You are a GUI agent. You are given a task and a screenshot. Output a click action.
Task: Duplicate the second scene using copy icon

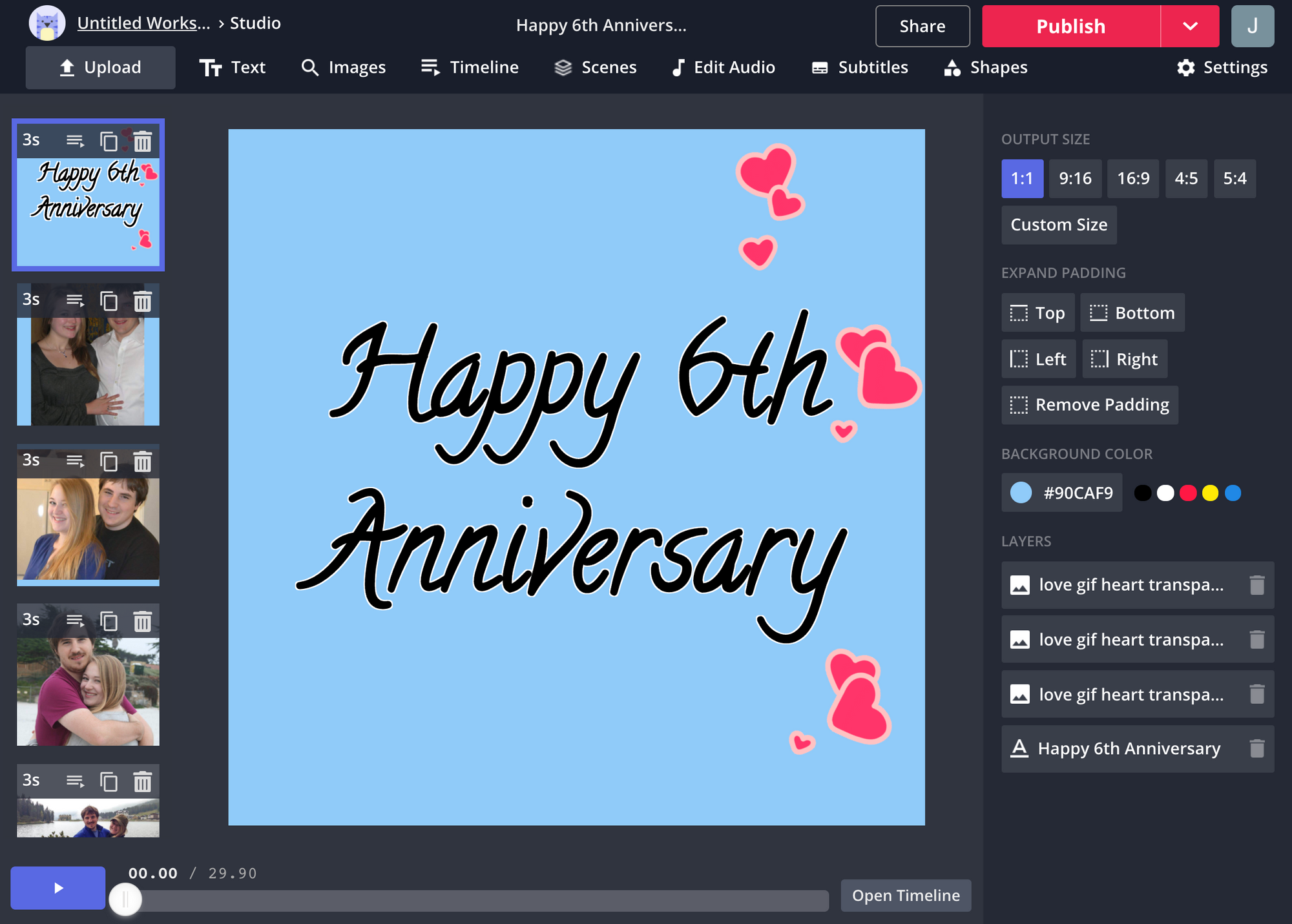(109, 301)
